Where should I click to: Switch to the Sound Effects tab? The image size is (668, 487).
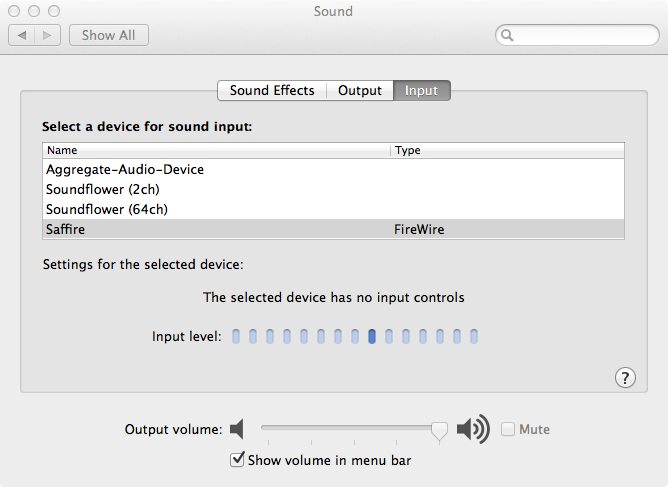coord(272,91)
